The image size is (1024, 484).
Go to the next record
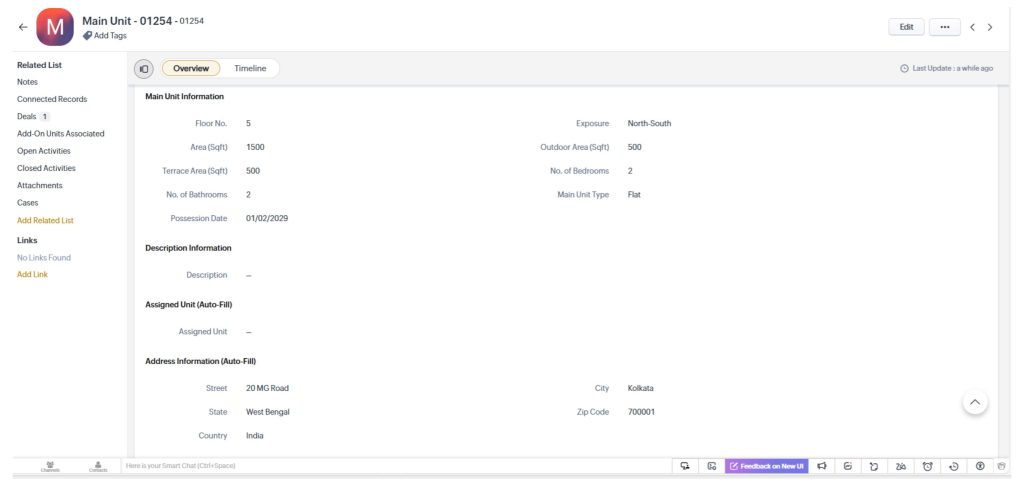990,27
